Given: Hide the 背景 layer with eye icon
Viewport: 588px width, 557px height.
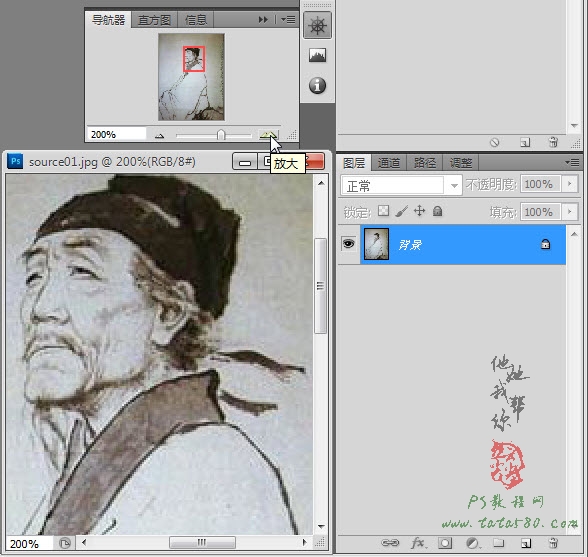Looking at the screenshot, I should click(349, 244).
